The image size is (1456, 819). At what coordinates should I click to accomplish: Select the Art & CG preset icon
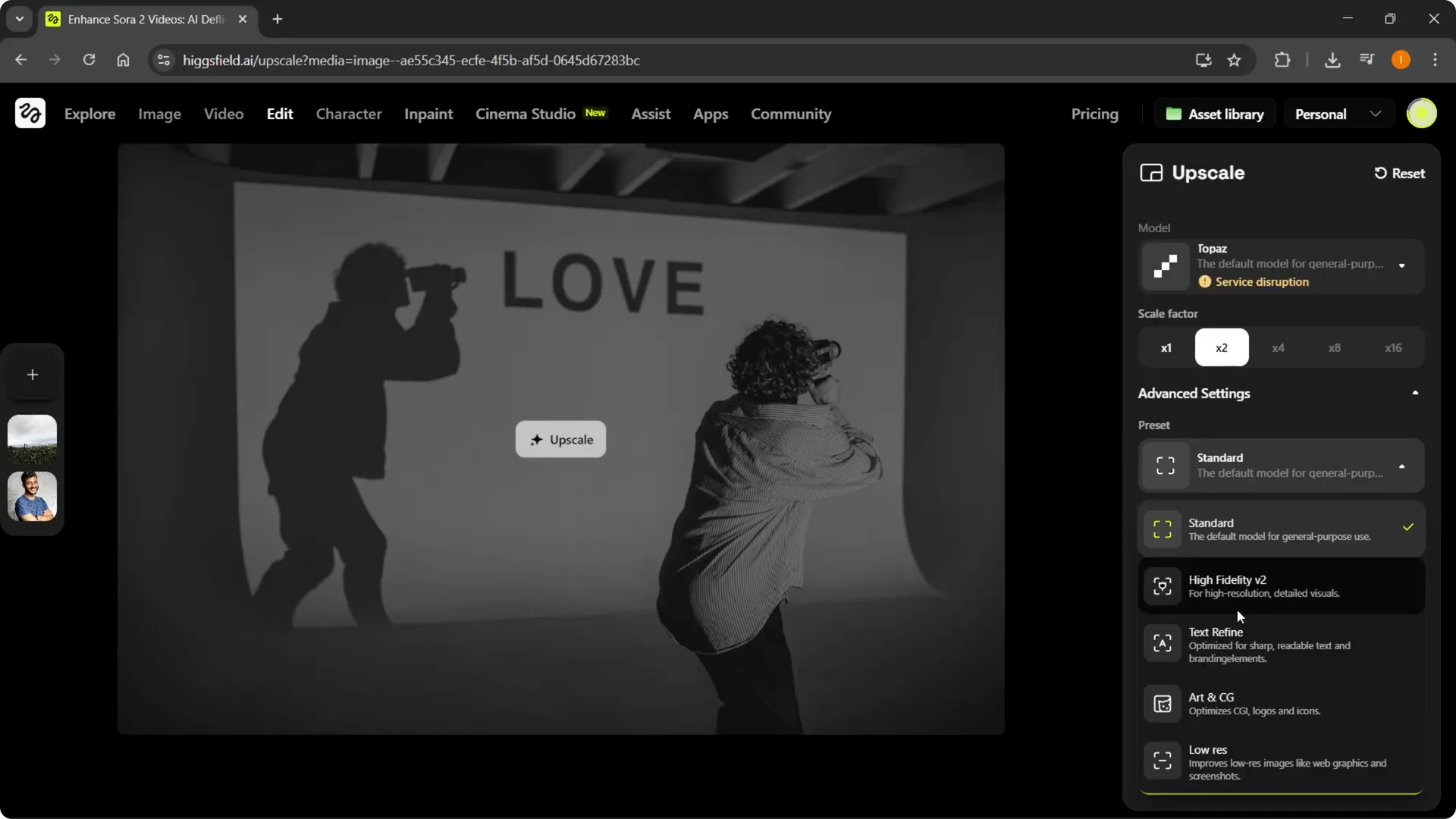pos(1163,703)
